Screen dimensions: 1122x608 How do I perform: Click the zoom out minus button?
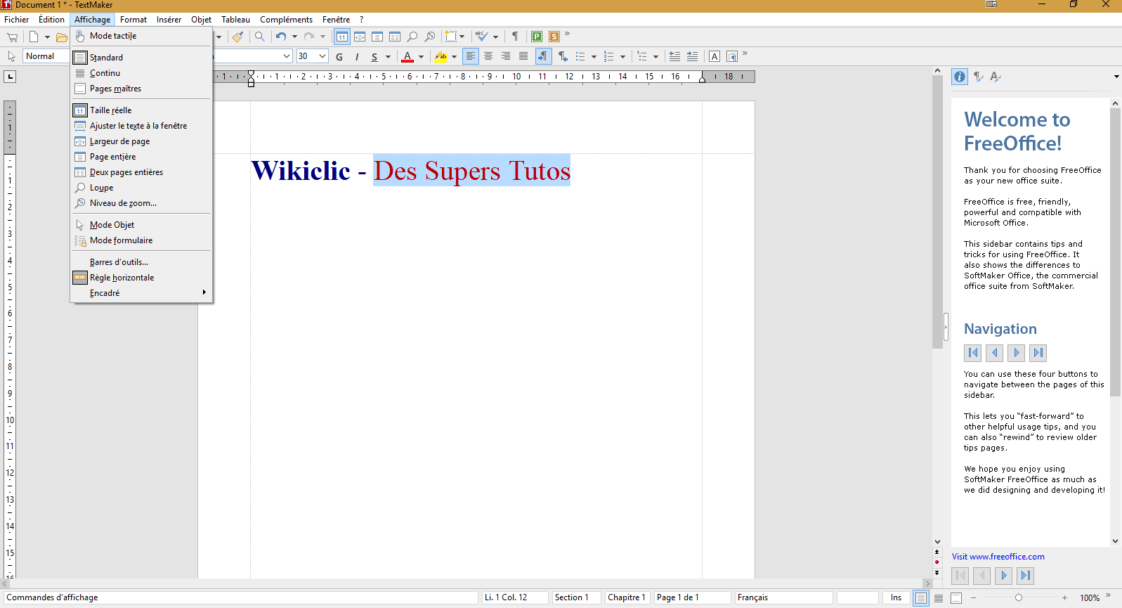point(973,597)
